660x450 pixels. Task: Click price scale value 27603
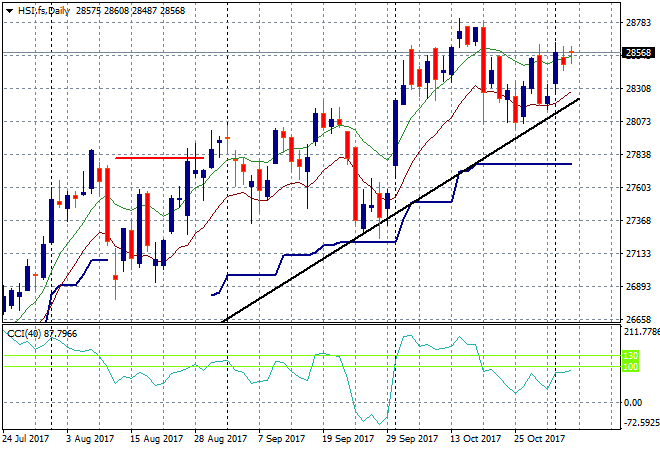[x=639, y=187]
